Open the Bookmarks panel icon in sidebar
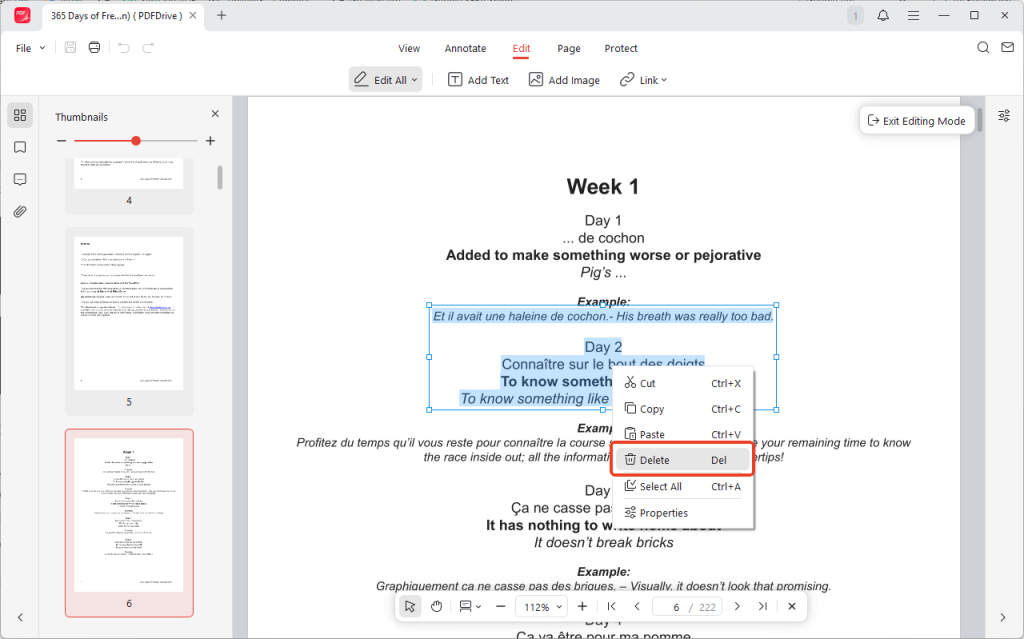 20,147
